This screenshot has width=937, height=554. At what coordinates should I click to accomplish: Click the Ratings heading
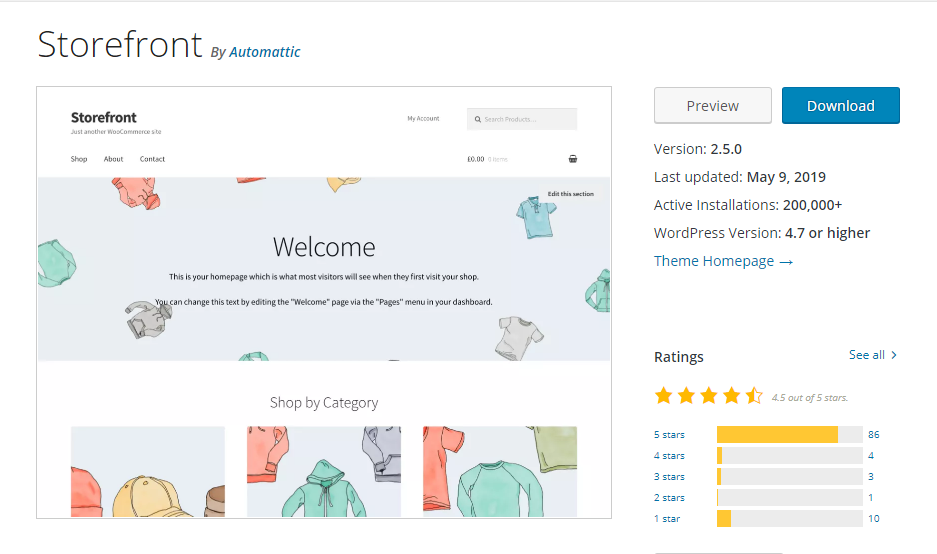[x=679, y=357]
